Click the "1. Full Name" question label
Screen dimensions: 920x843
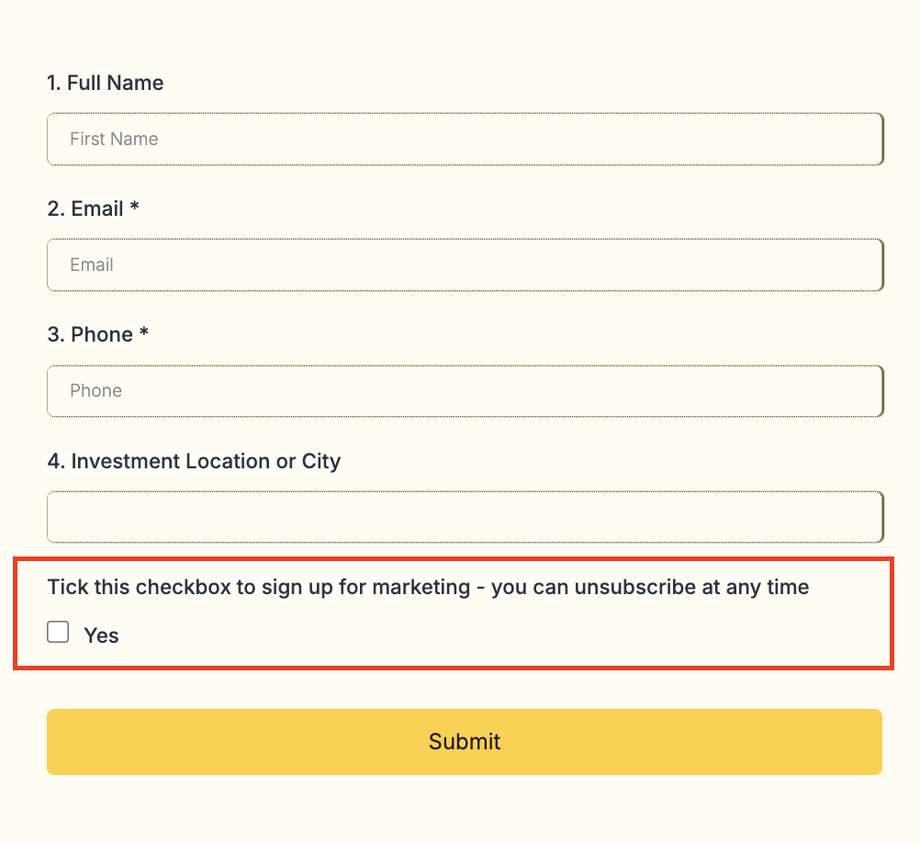pos(105,83)
